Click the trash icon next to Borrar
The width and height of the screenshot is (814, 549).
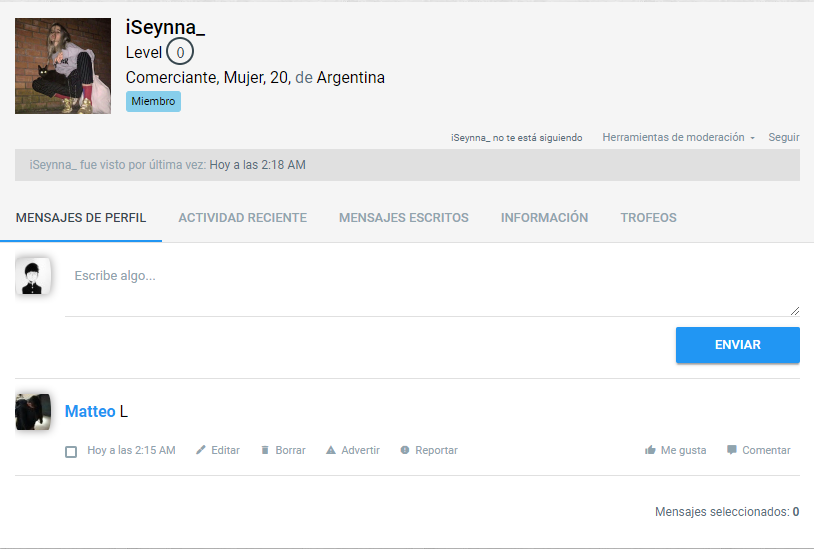coord(265,451)
